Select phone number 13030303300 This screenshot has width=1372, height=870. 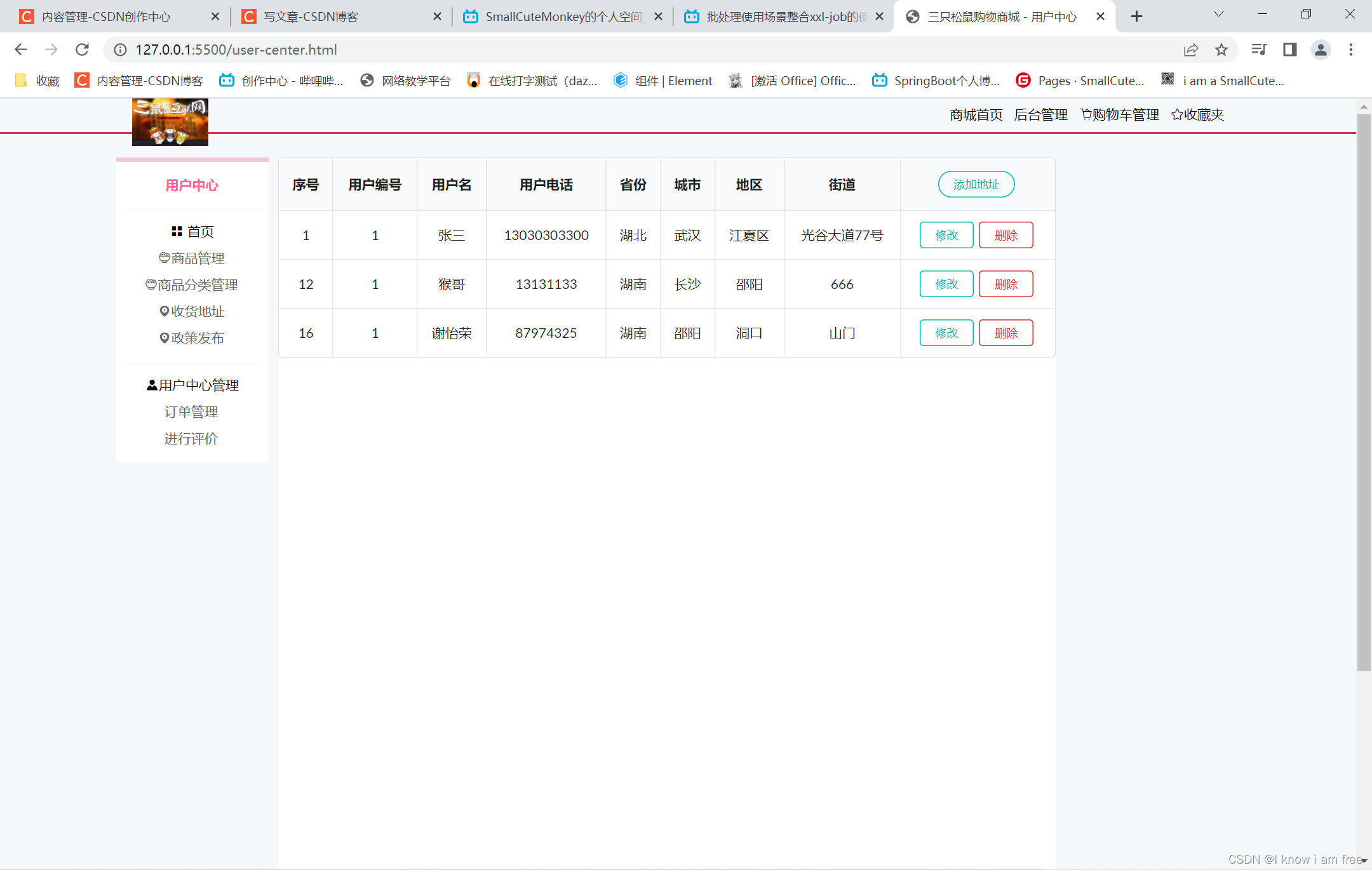pyautogui.click(x=546, y=236)
